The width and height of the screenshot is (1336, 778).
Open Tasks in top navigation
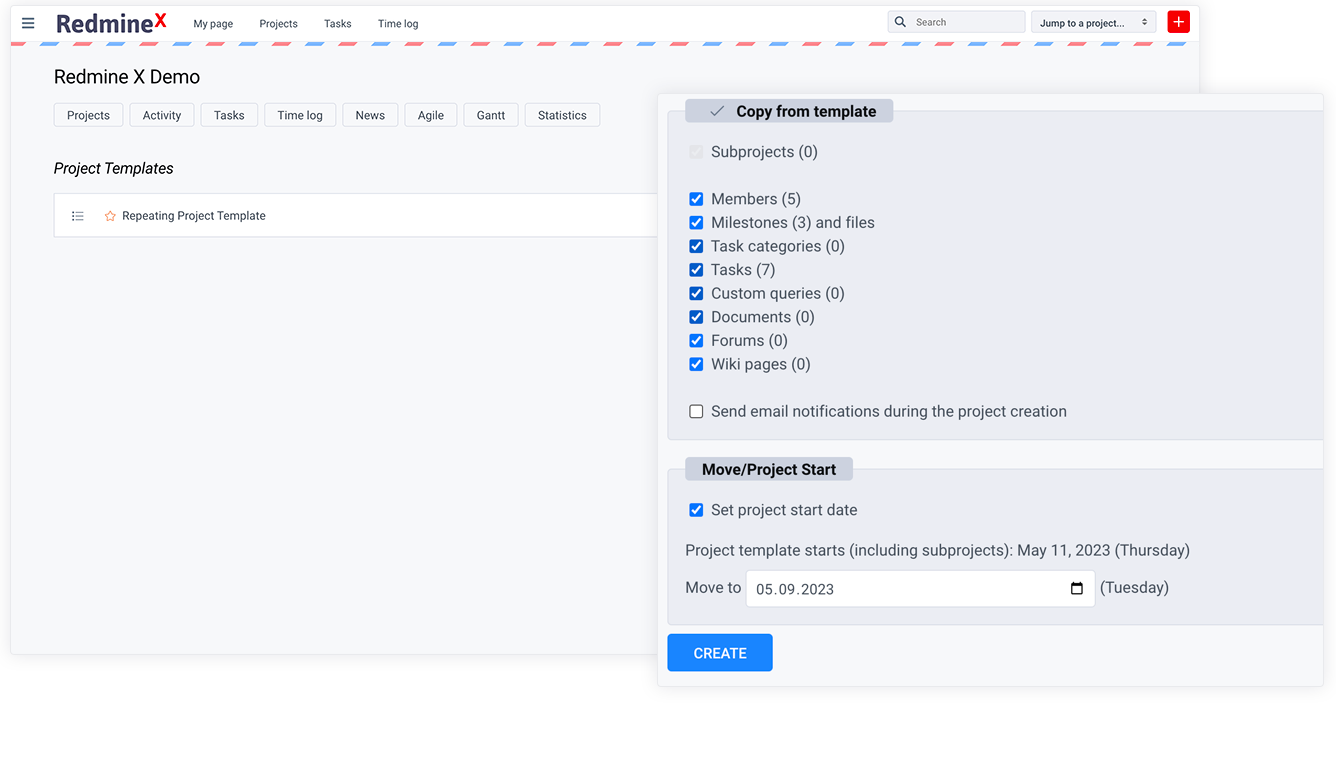(x=338, y=23)
